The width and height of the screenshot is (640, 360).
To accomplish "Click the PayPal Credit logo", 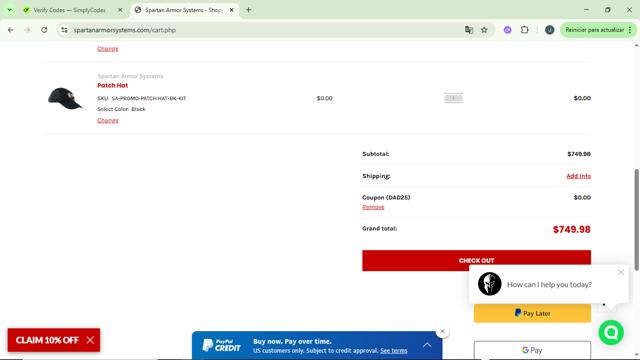I will click(x=222, y=345).
